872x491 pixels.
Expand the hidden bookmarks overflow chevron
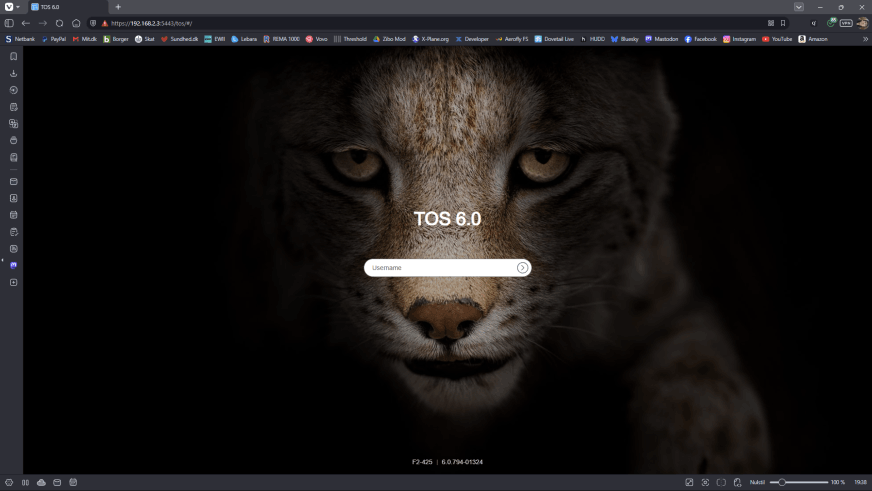pyautogui.click(x=865, y=39)
